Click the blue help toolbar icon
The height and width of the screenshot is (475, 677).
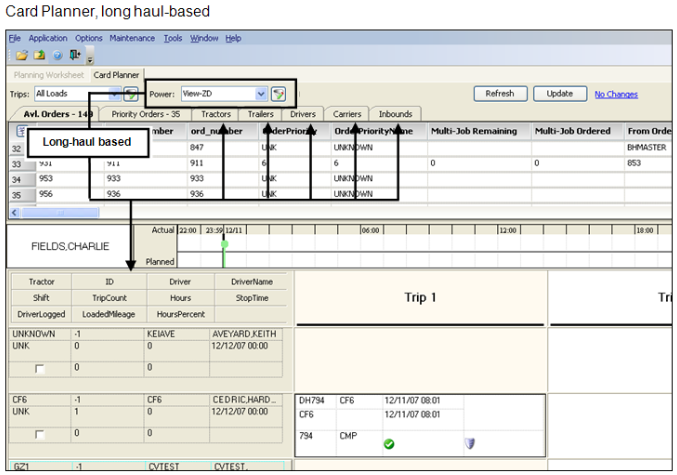click(x=56, y=55)
